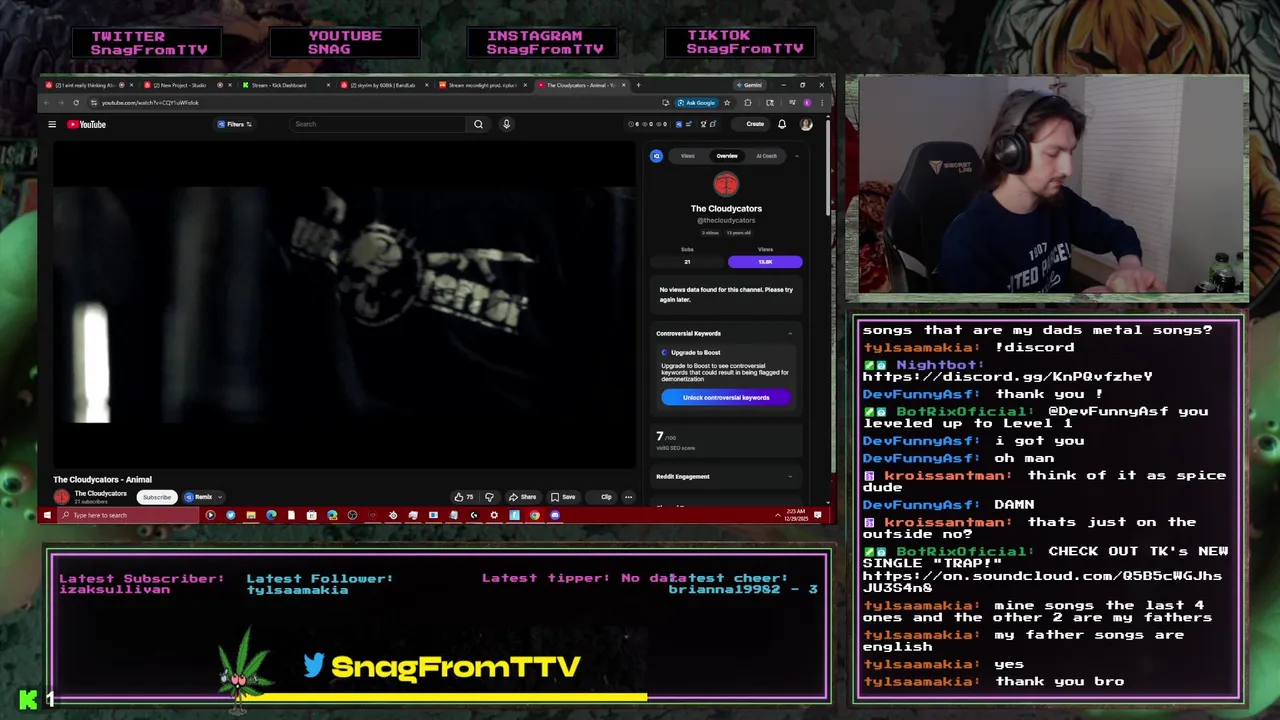Select the AI Coach tab in vidIQ panel

coord(766,156)
